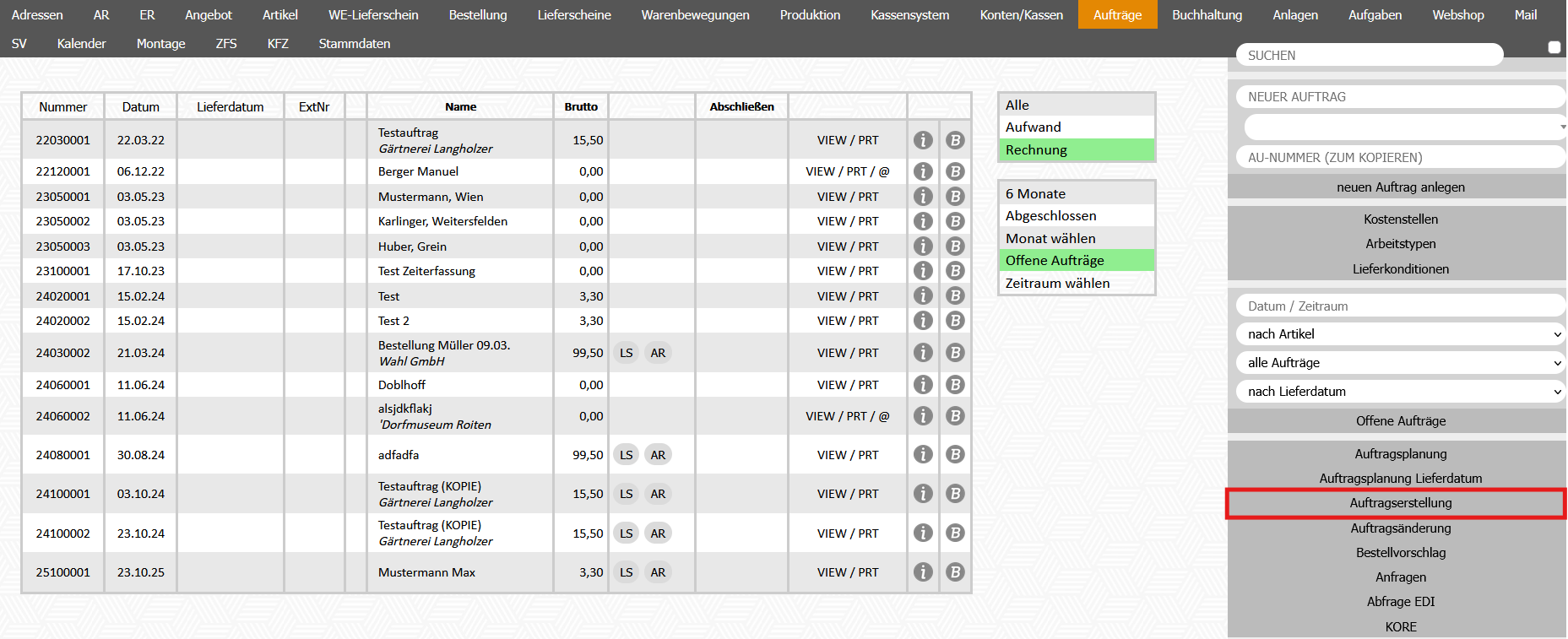Viewport: 1568px width, 639px height.
Task: Open VIEW / PRT for order 23100001
Action: pyautogui.click(x=848, y=271)
